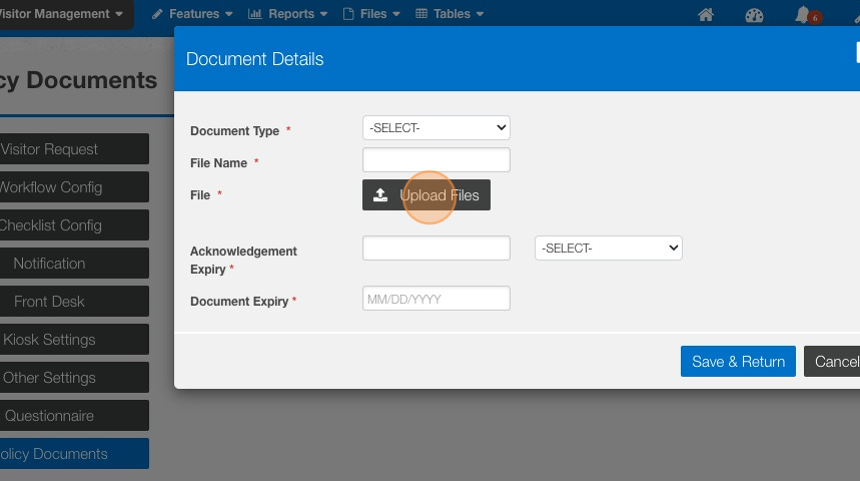Open Visitor Request in sidebar
This screenshot has width=860, height=481.
74,149
